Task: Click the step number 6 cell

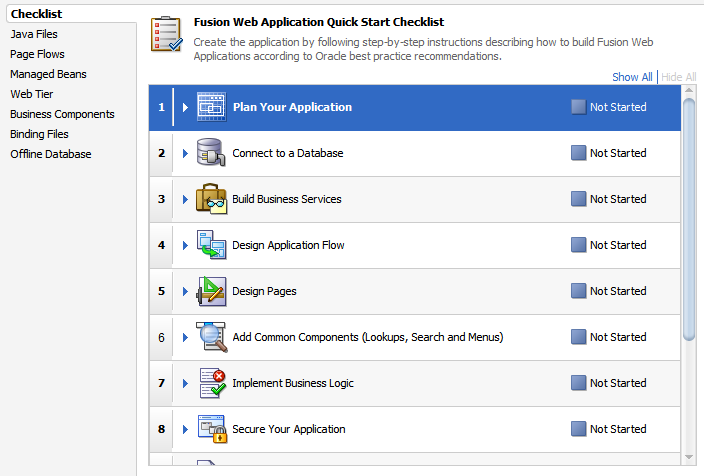Action: coord(161,338)
